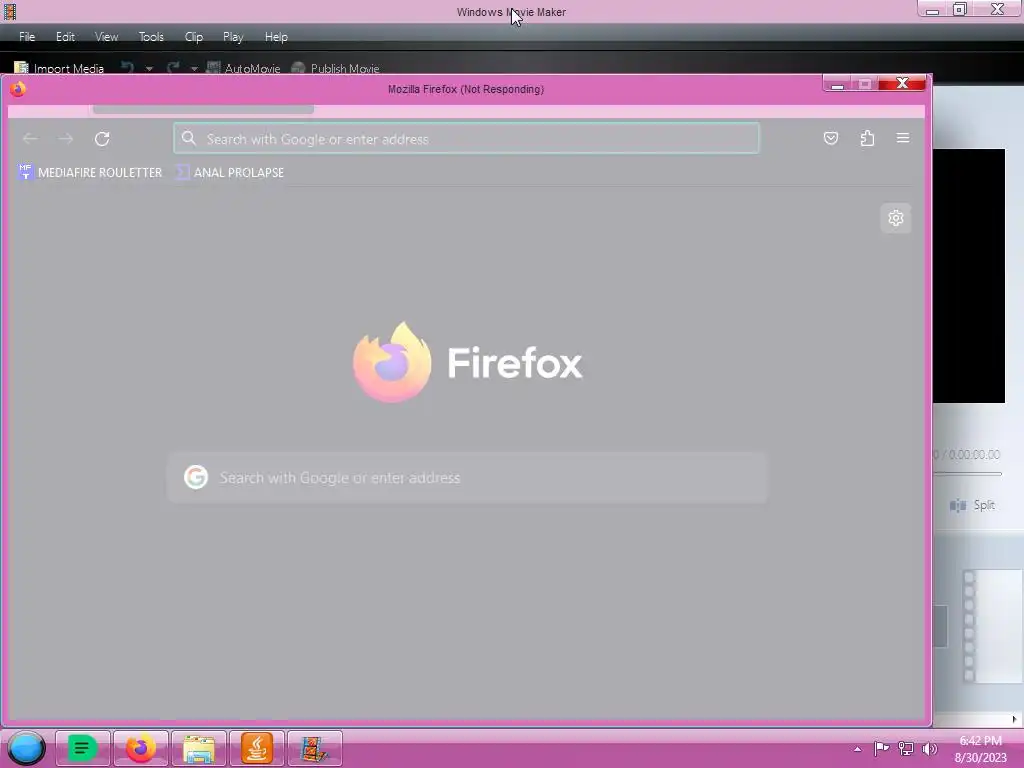This screenshot has height=768, width=1024.
Task: Click Import Media in Movie Maker
Action: [59, 68]
